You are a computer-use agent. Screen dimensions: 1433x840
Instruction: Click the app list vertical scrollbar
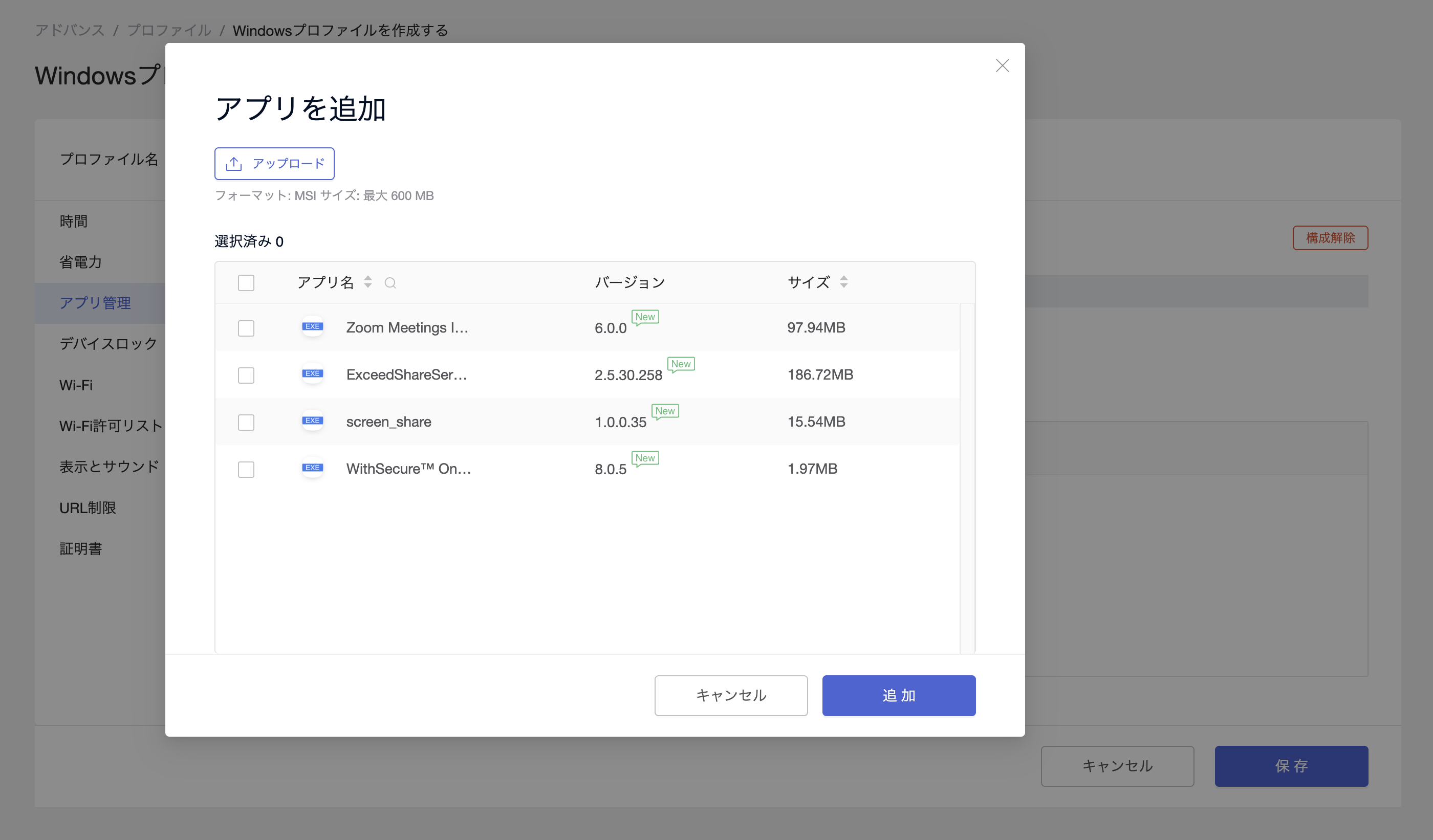967,477
